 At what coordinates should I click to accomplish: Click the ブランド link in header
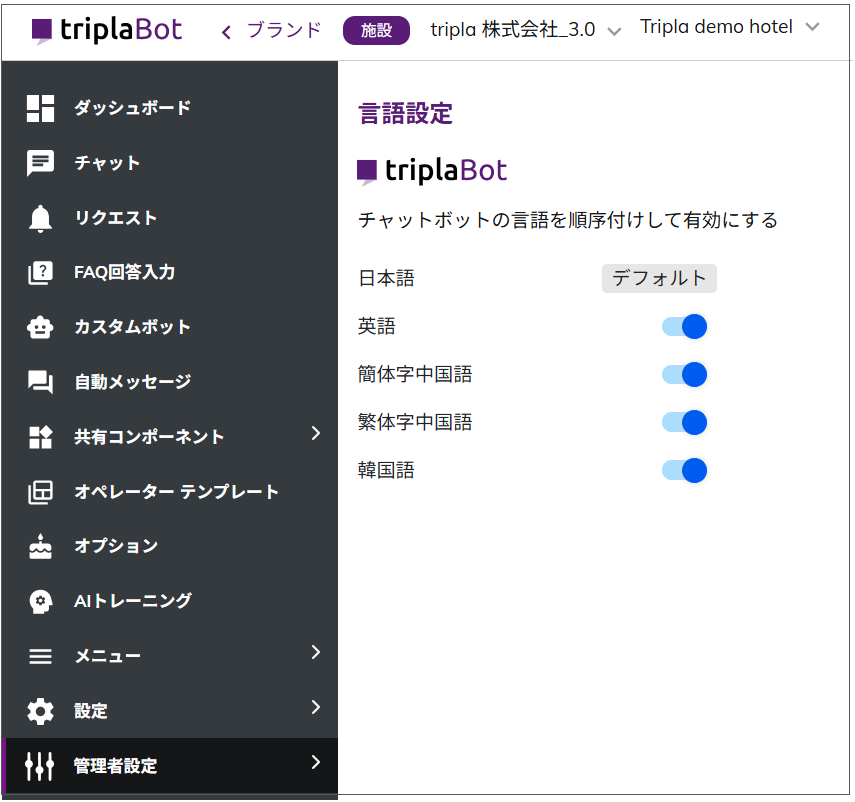(x=284, y=30)
